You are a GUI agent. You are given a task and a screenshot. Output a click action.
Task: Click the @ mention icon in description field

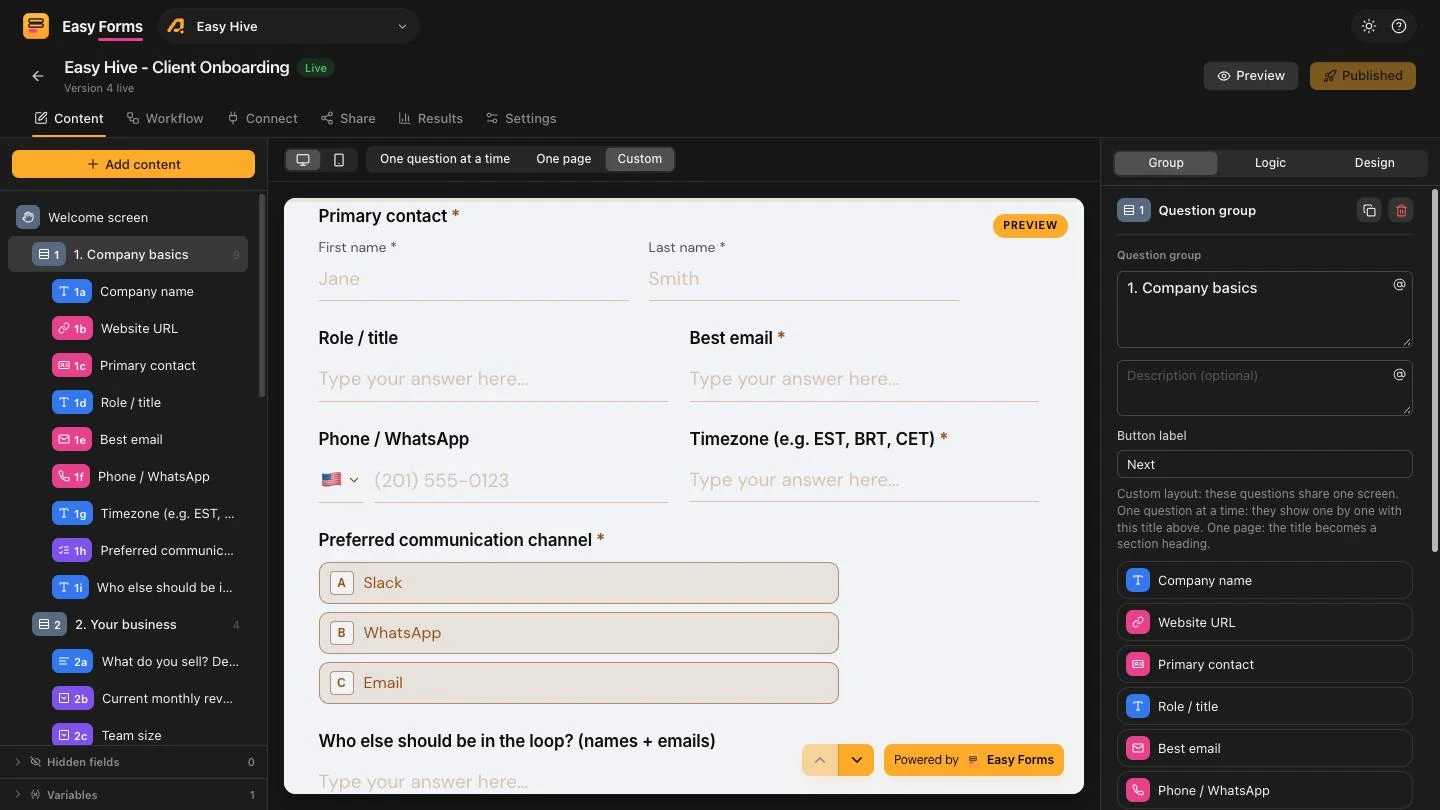click(1399, 374)
